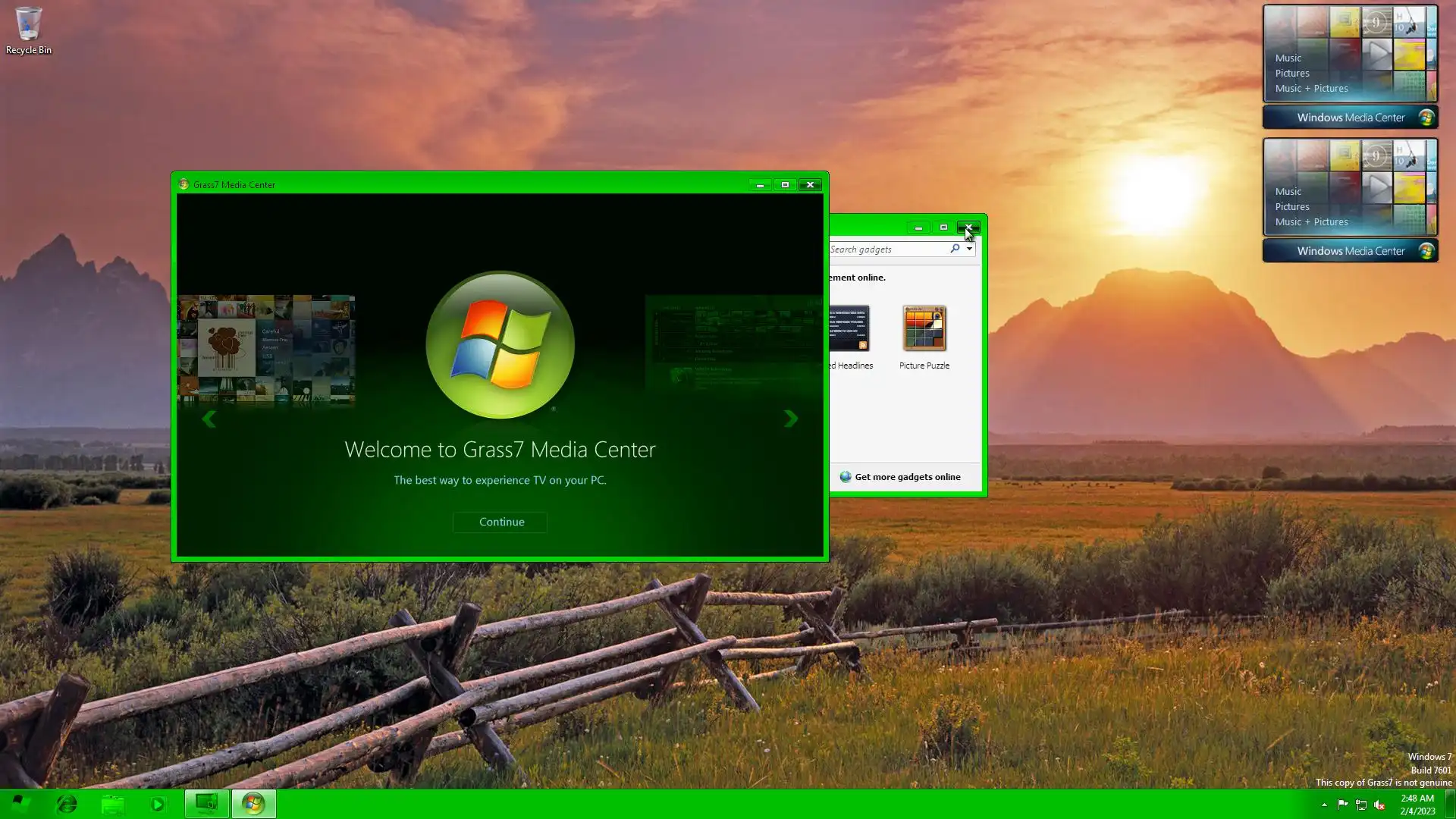This screenshot has height=819, width=1456.
Task: Click the Get more gadgets online link
Action: (907, 477)
